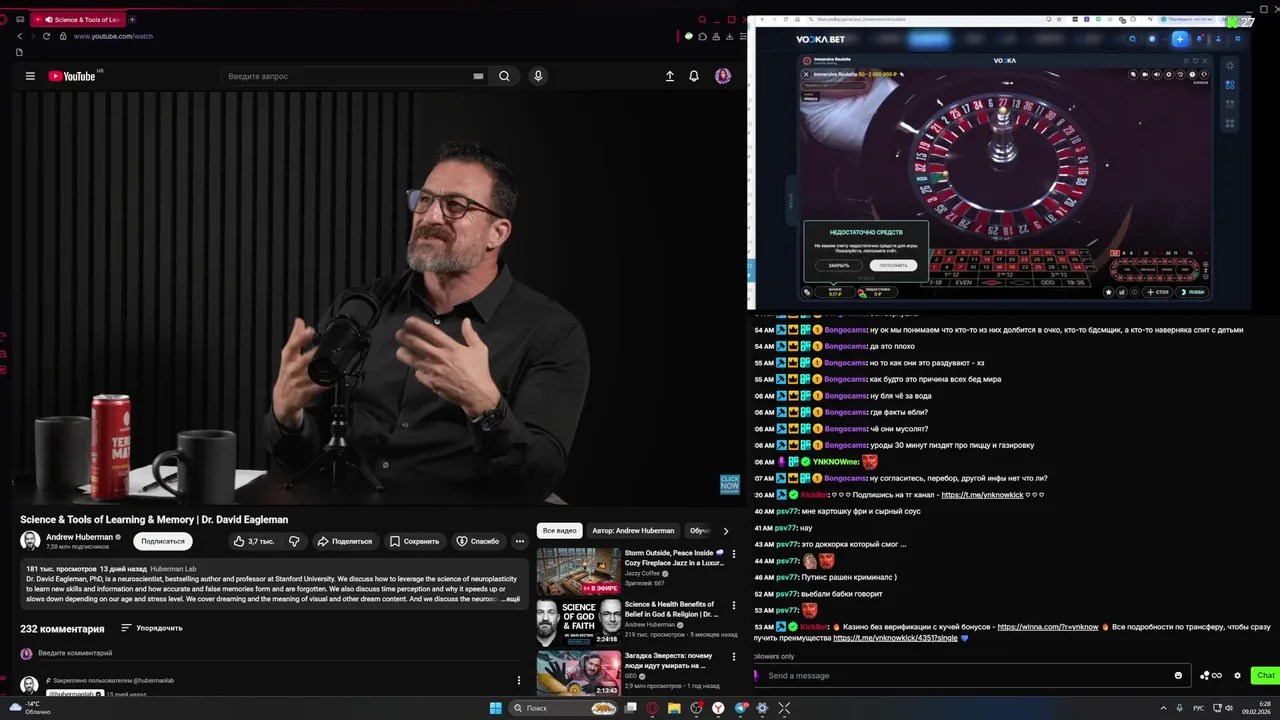Open the Science of God & Faith thumbnail
Image resolution: width=1280 pixels, height=720 pixels.
click(x=578, y=623)
